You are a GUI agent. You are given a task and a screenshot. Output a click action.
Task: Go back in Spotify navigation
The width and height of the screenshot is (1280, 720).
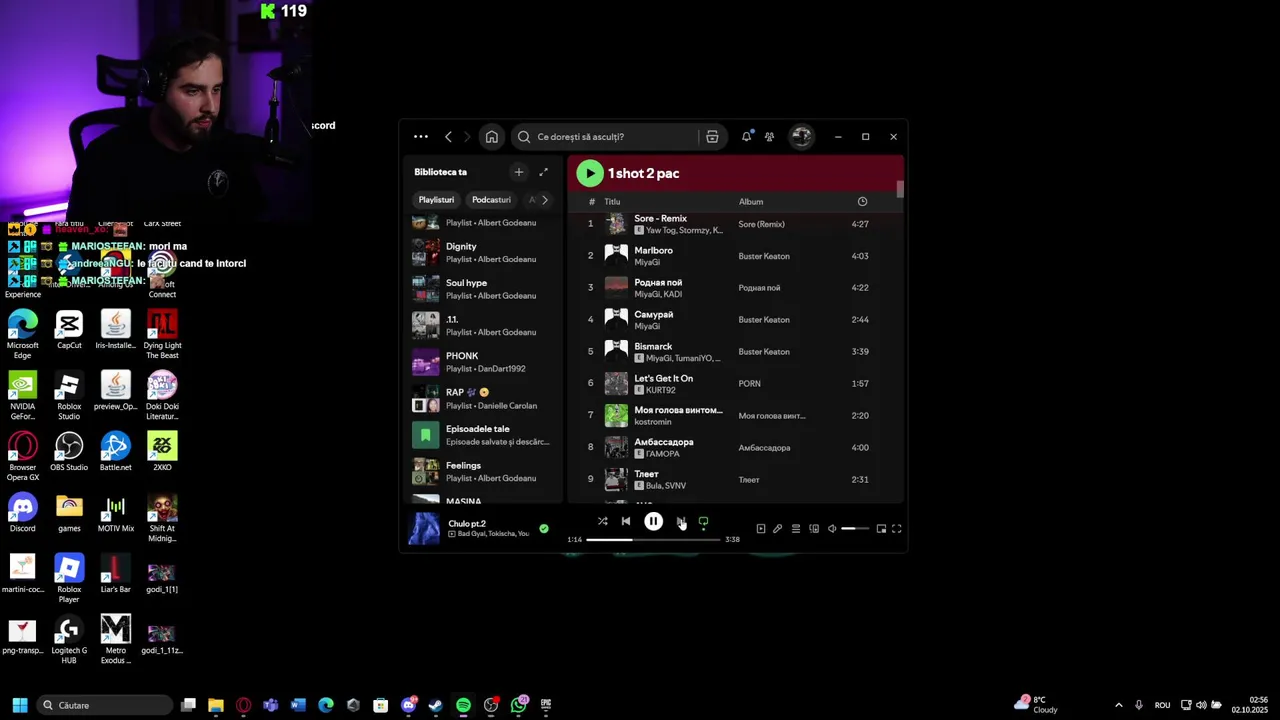point(448,137)
